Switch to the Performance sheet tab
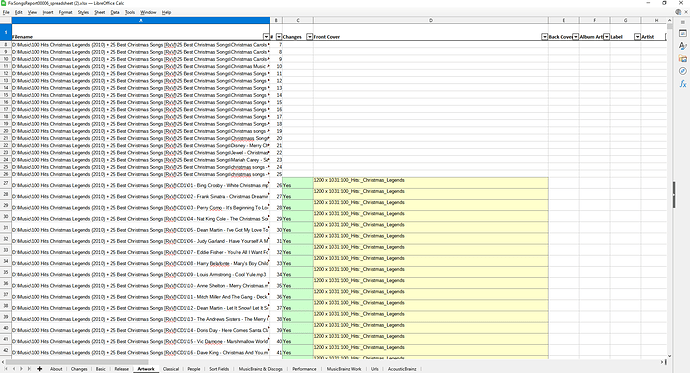The width and height of the screenshot is (690, 373). [x=304, y=369]
